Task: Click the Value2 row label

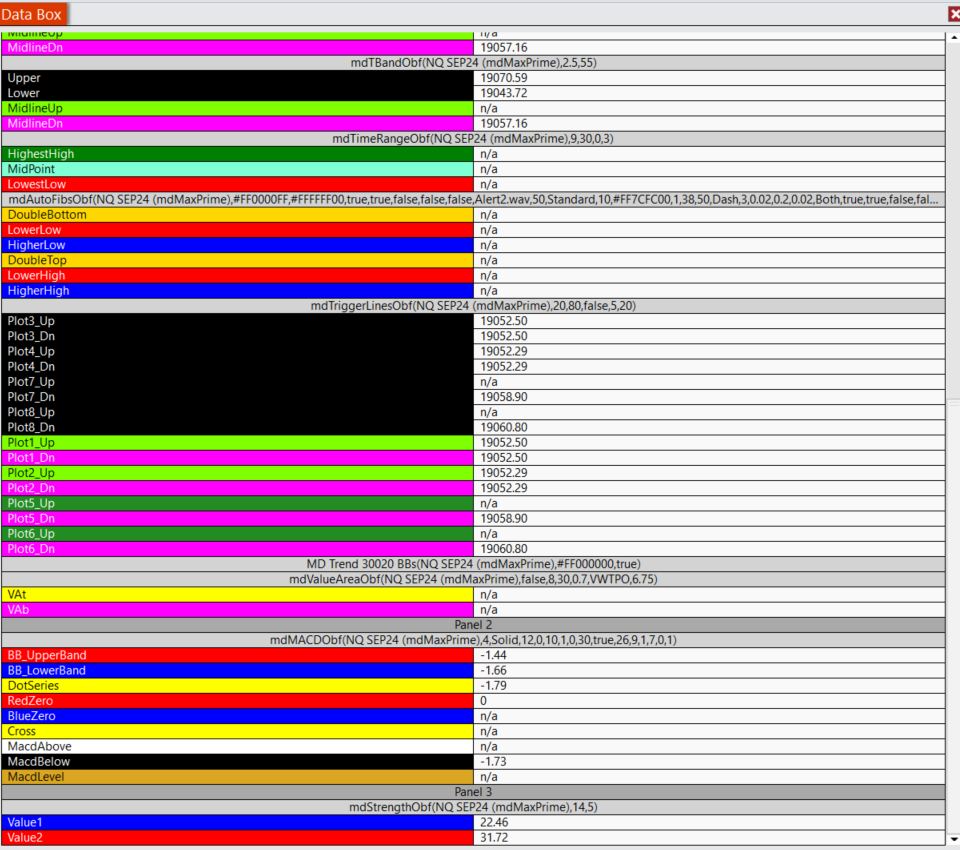Action: pyautogui.click(x=238, y=837)
